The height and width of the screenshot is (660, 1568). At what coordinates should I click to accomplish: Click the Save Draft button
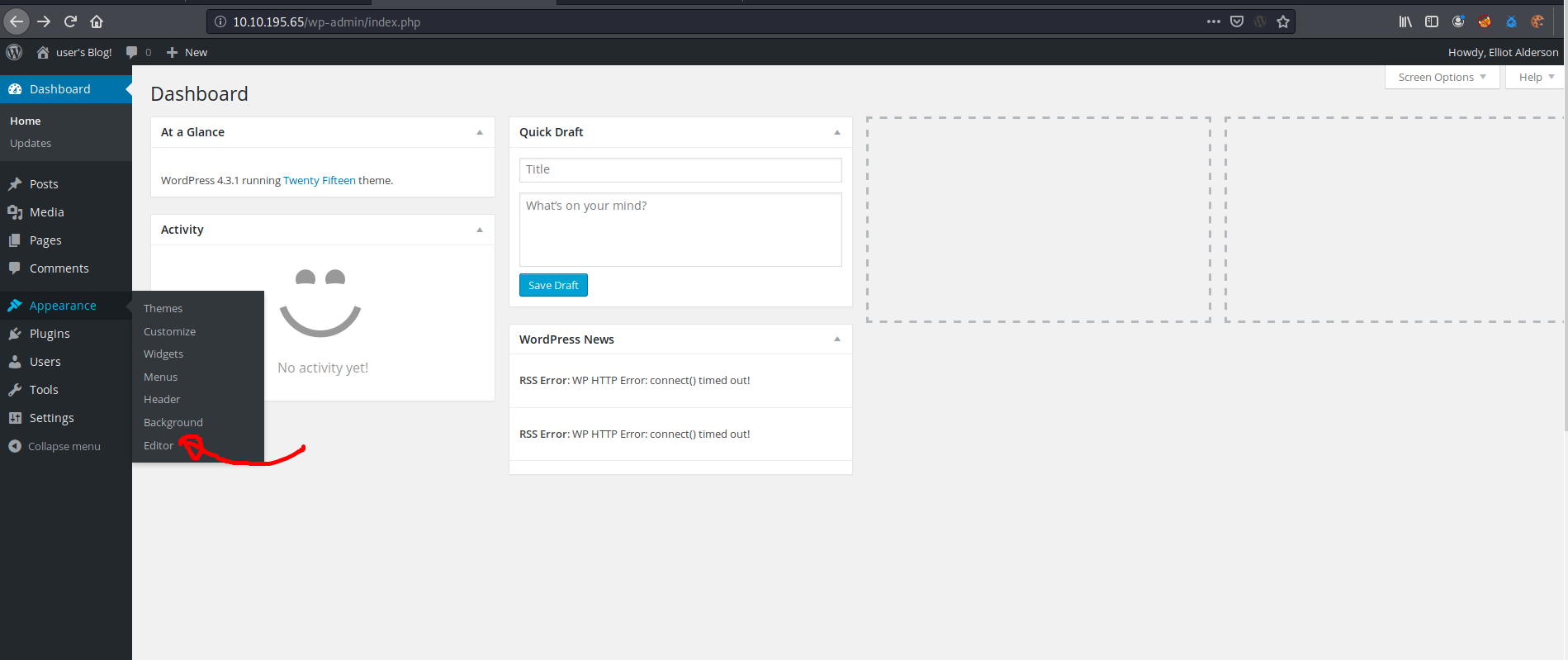553,285
